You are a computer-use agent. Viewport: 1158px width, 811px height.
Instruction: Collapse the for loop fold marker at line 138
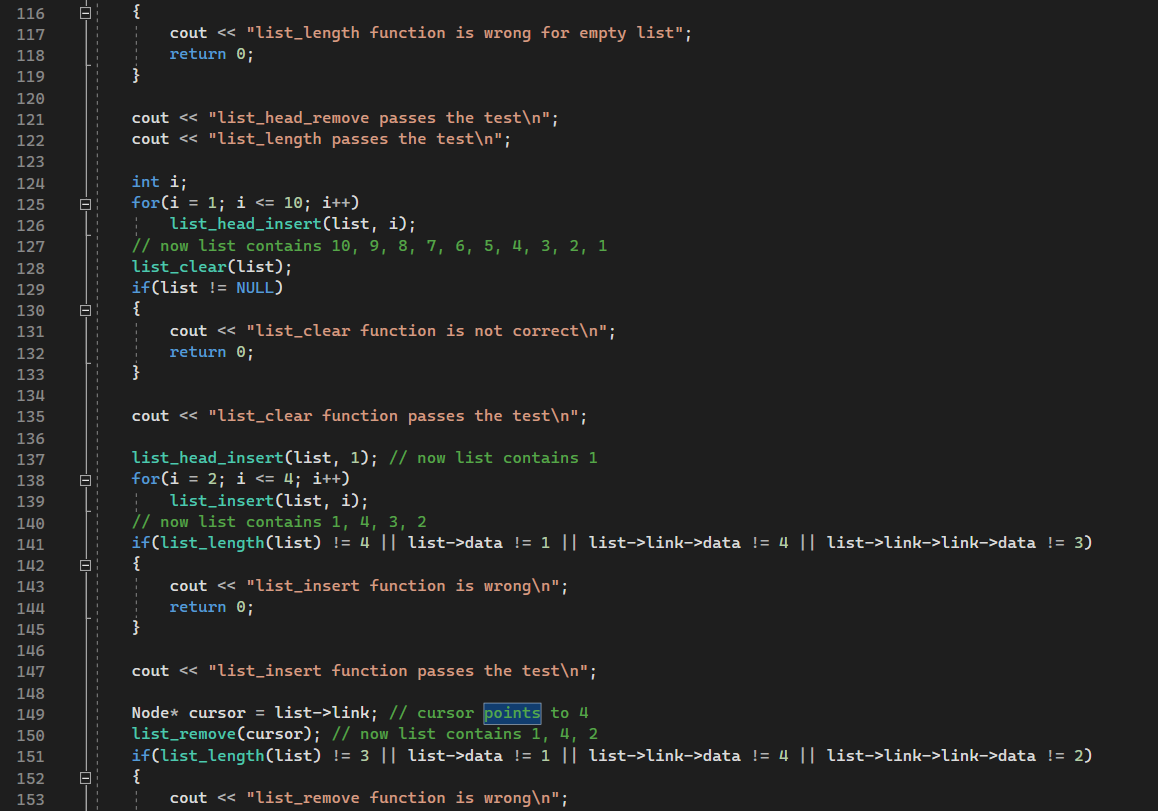85,479
